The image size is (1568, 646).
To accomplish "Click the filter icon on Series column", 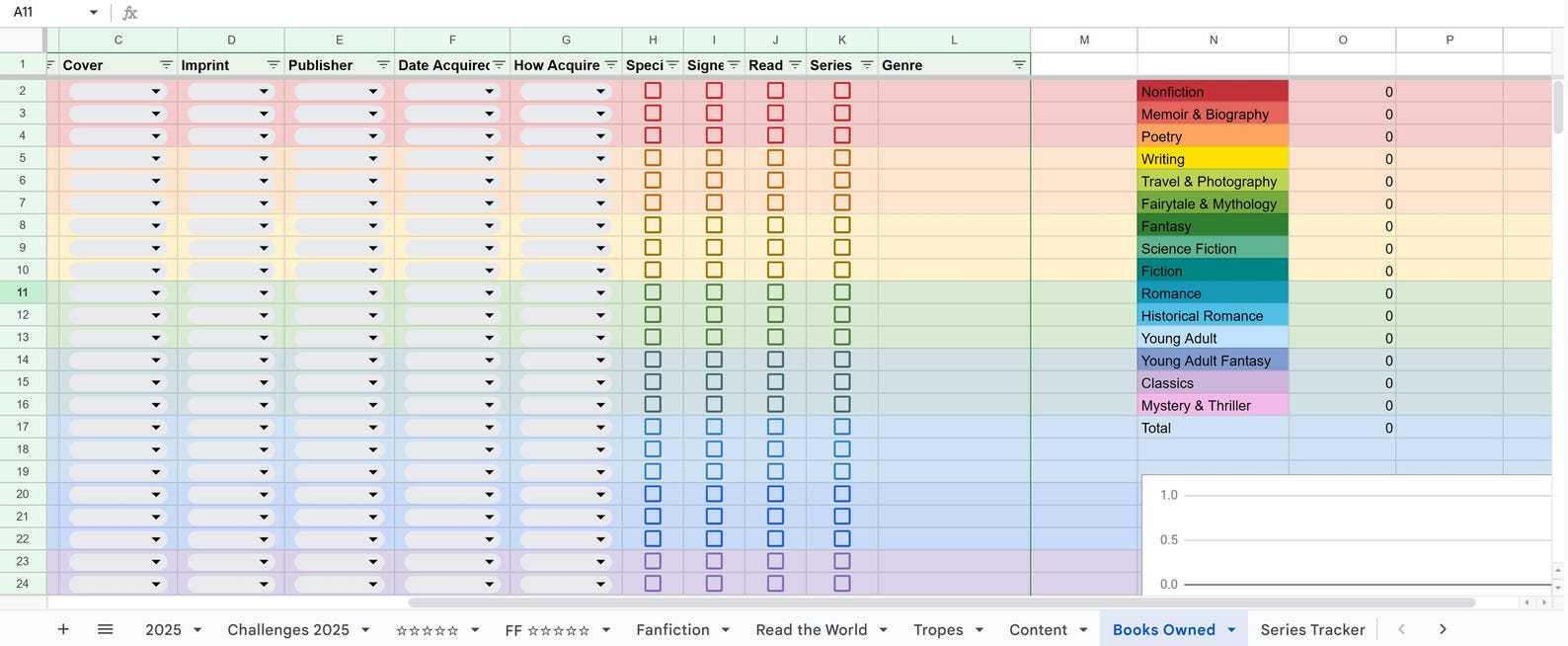I will pos(867,65).
